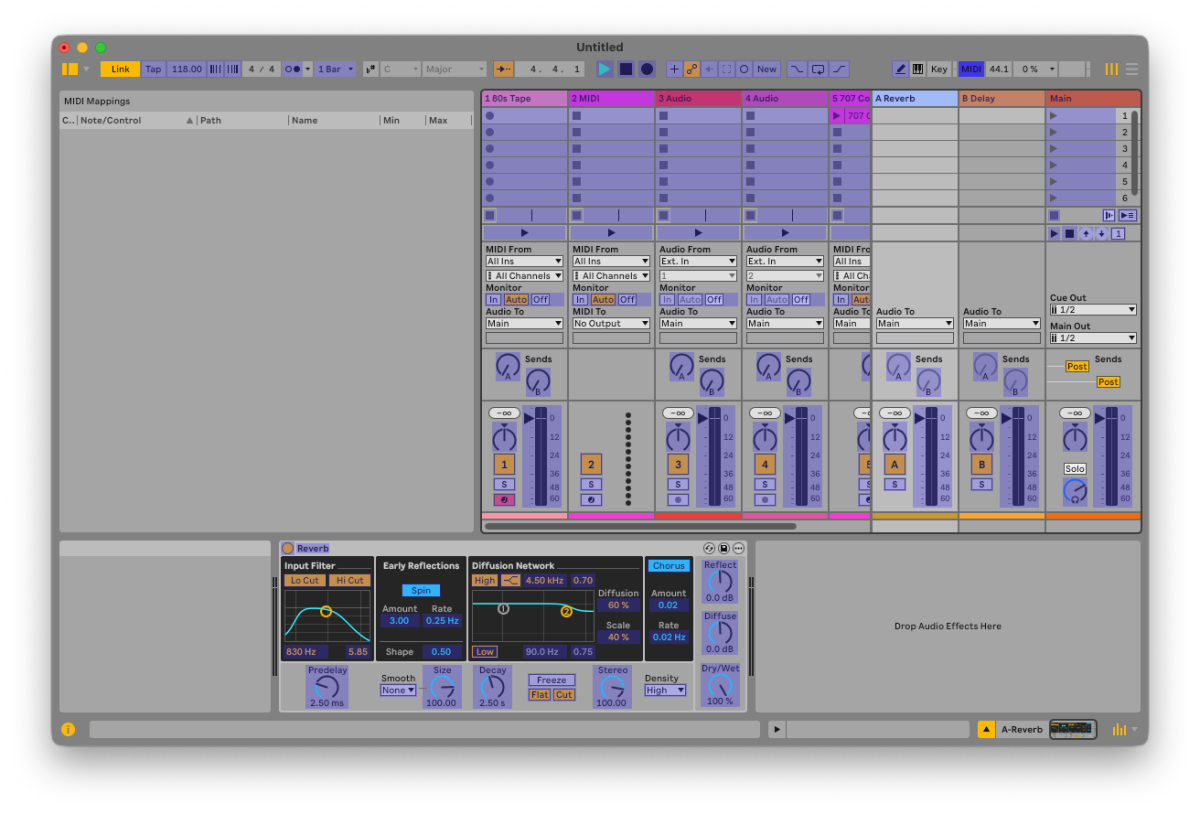This screenshot has height=814, width=1200.
Task: Click the Arrangement Record button
Action: point(647,69)
